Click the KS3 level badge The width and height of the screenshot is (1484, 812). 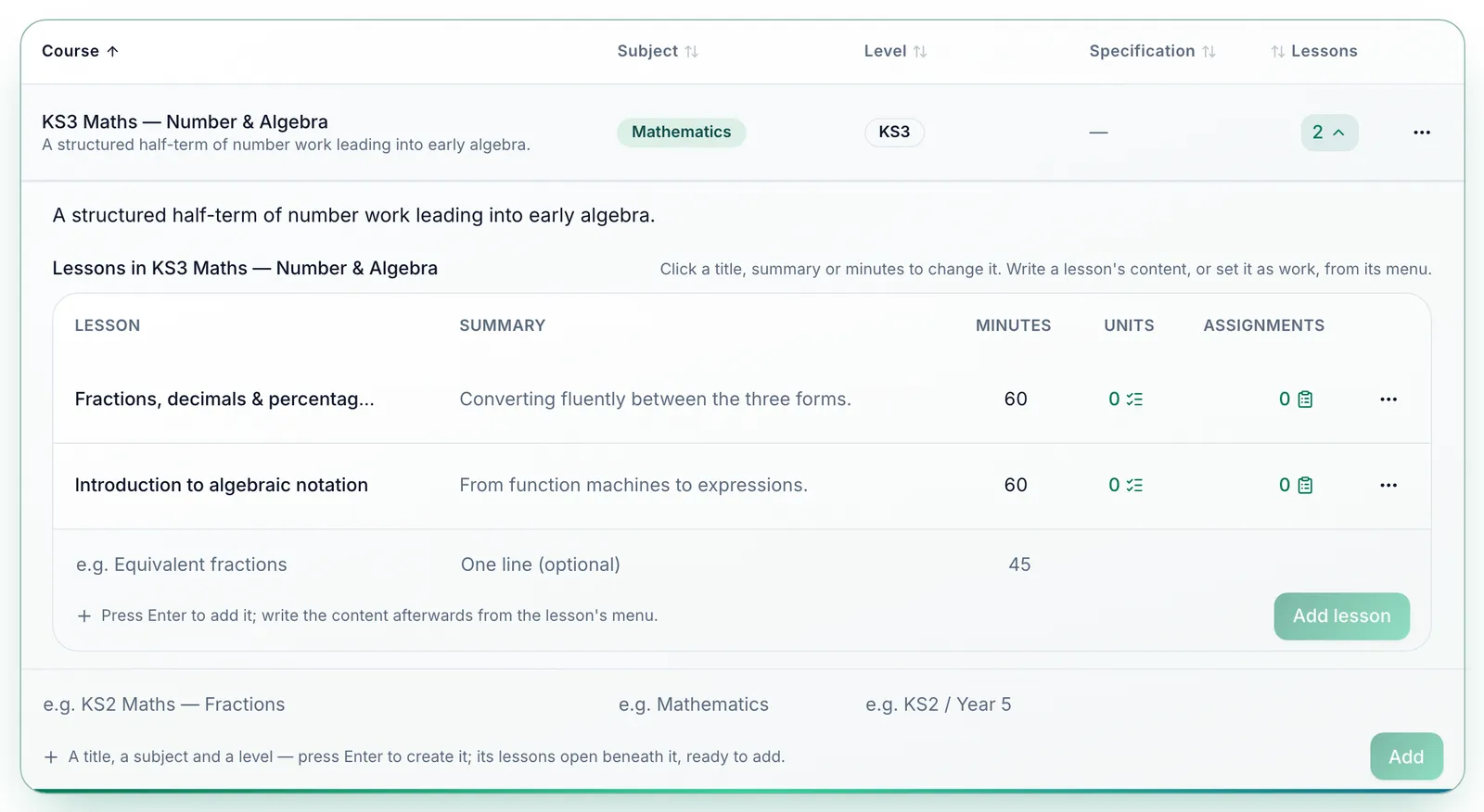pyautogui.click(x=894, y=133)
